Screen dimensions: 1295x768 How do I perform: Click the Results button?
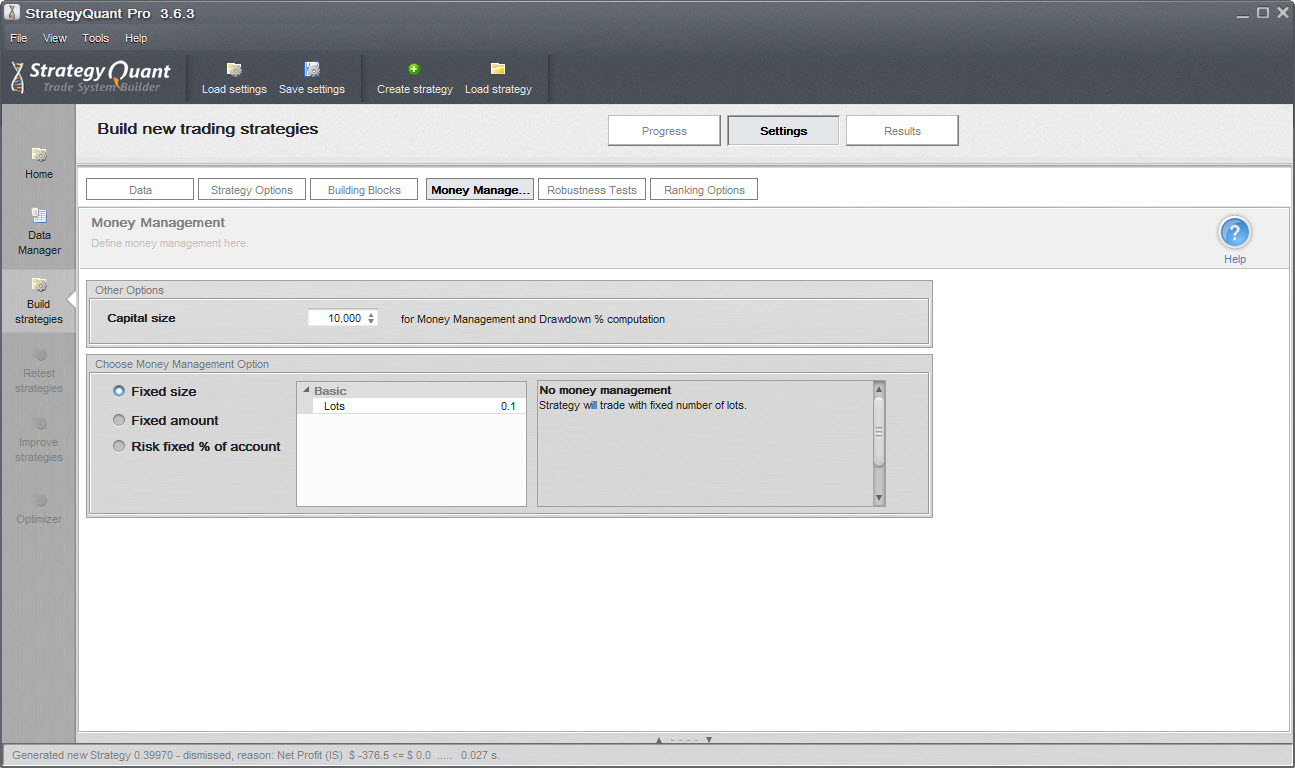(x=902, y=131)
